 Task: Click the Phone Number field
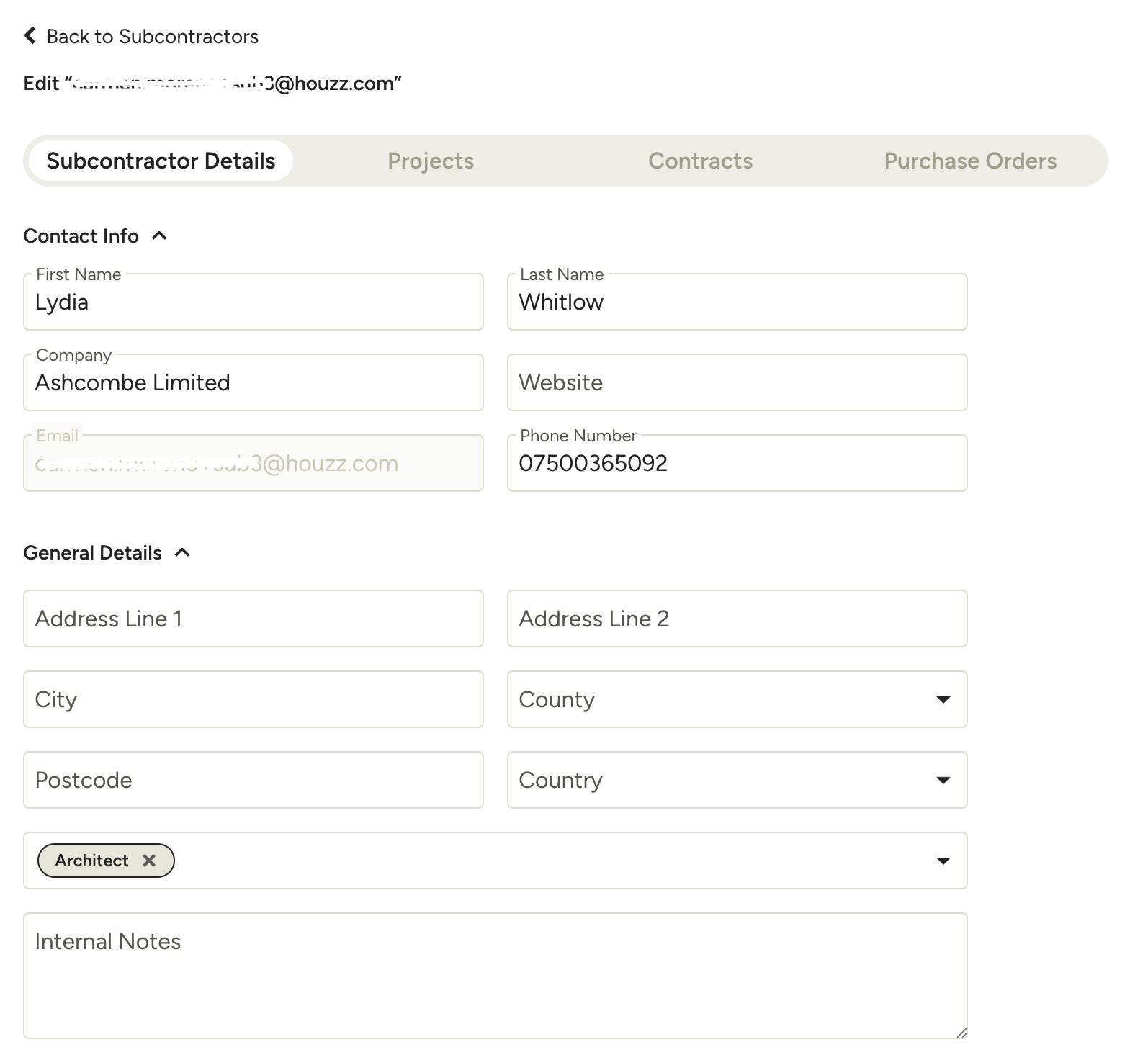[737, 463]
